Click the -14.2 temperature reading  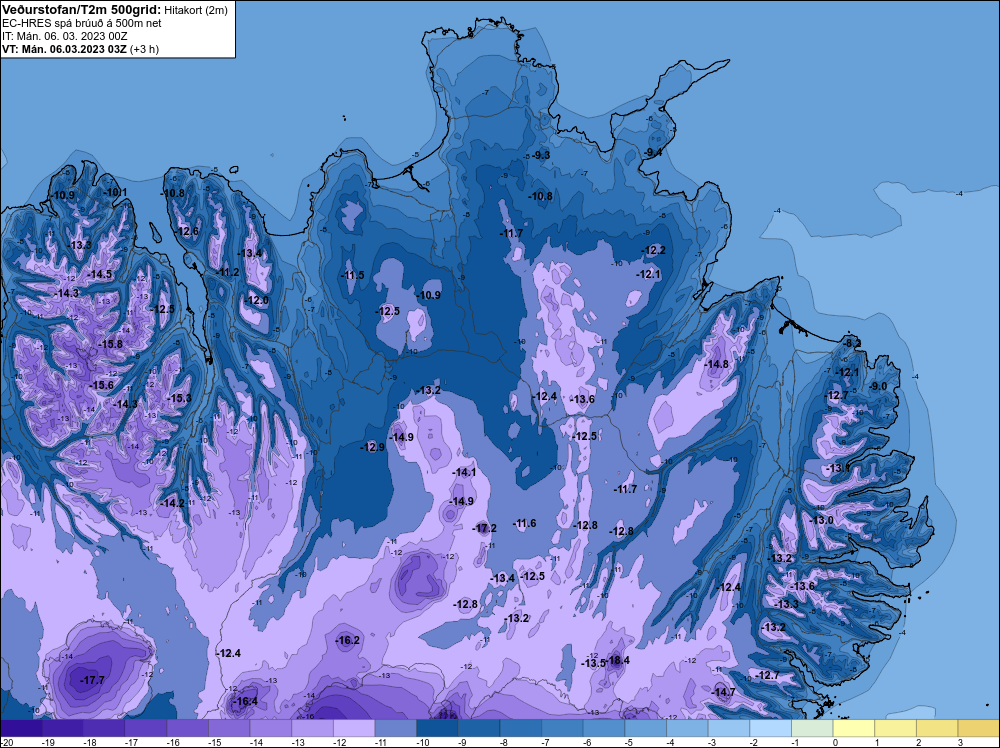pos(172,503)
